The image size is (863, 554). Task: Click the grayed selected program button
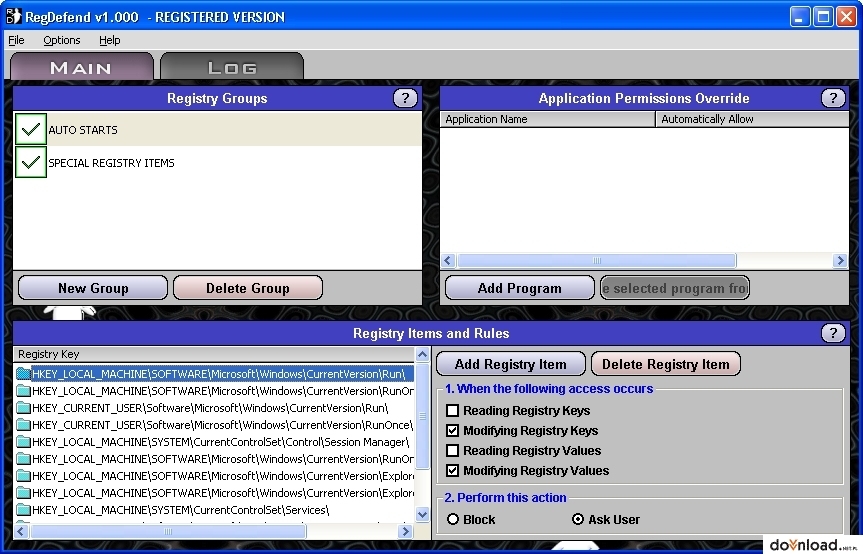[675, 288]
